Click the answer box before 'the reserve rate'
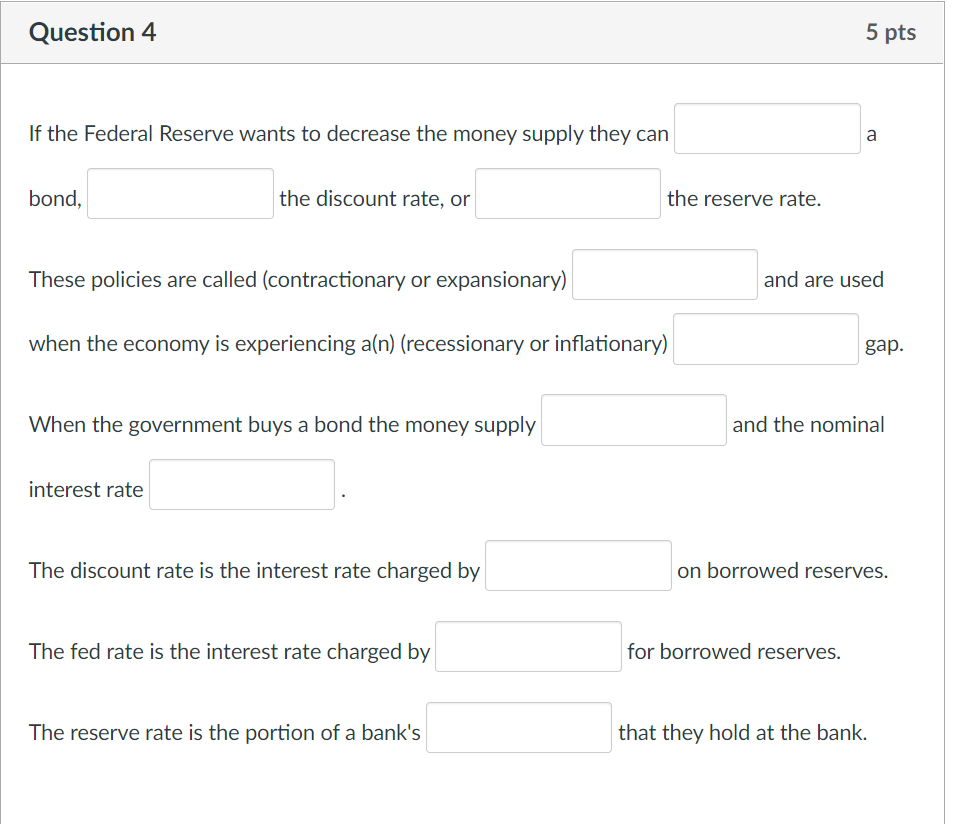This screenshot has height=824, width=953. [x=567, y=193]
